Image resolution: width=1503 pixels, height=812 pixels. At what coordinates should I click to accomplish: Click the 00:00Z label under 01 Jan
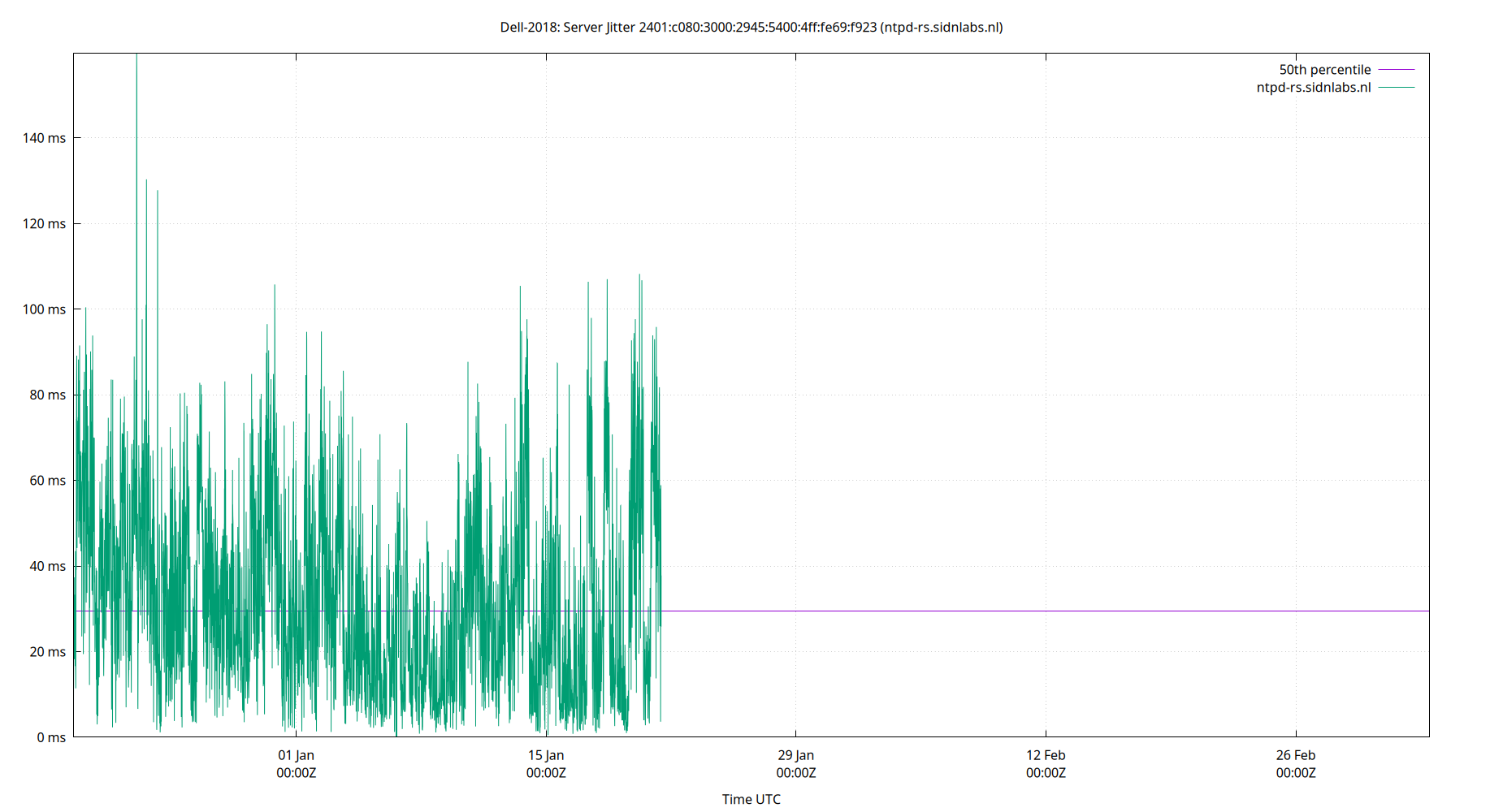pos(297,774)
